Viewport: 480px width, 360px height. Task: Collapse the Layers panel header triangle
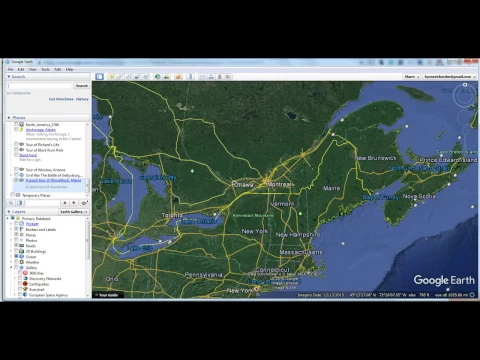[x=9, y=212]
